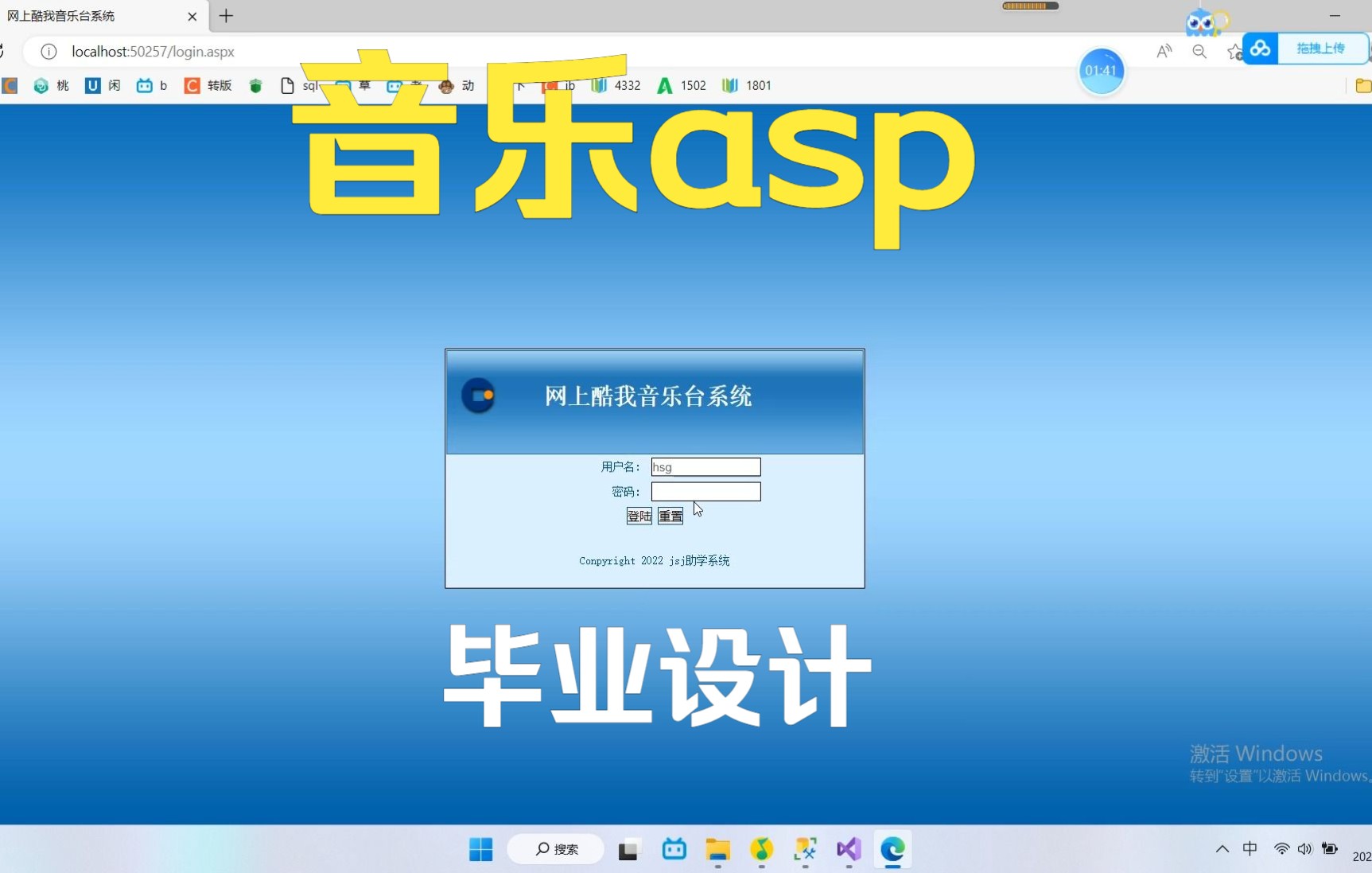
Task: Click the 01:41 recording timer bubble
Action: click(x=1101, y=71)
